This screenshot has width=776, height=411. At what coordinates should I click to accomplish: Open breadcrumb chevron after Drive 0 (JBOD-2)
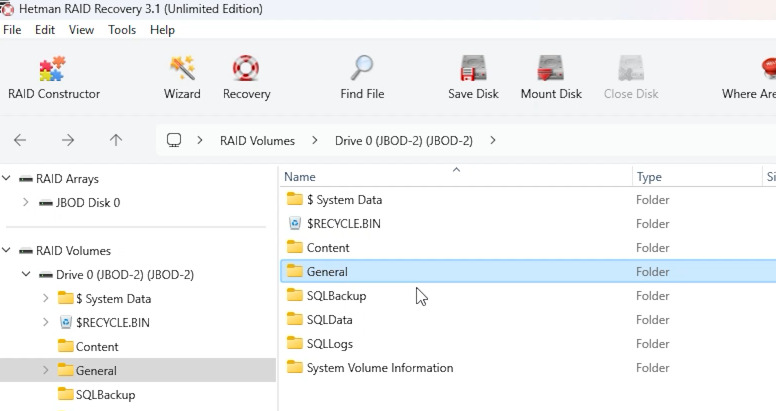(x=492, y=140)
